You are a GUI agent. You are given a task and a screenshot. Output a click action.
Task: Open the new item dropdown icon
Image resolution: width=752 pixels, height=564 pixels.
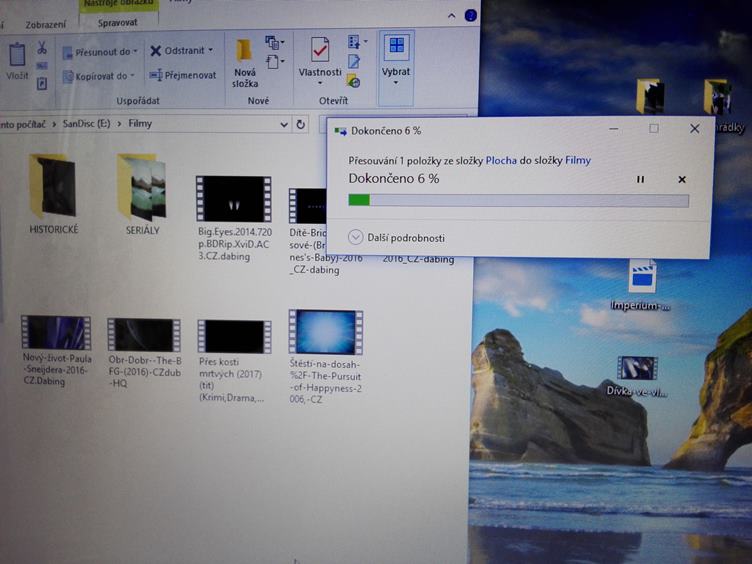[x=275, y=42]
